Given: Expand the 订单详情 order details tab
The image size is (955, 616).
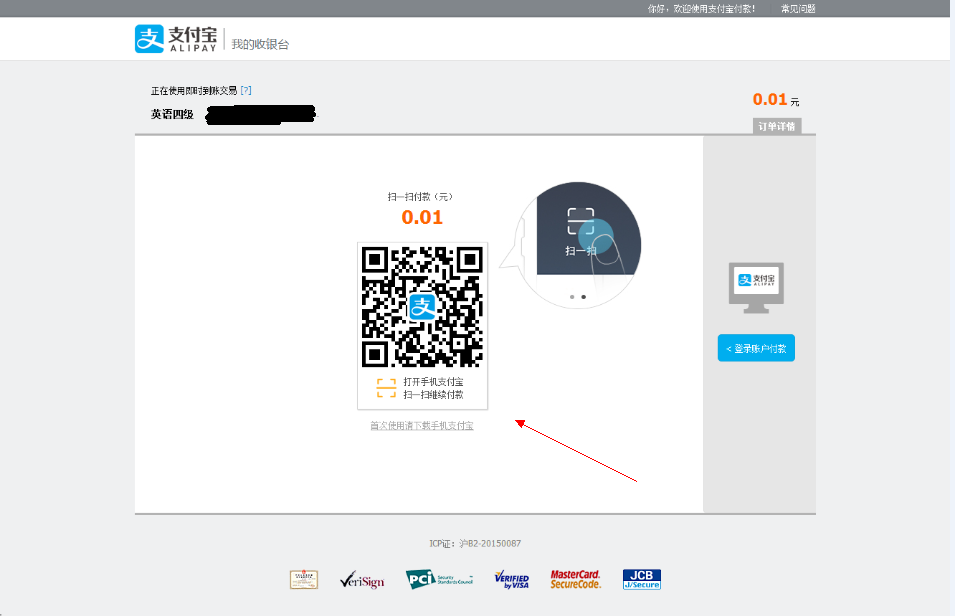Looking at the screenshot, I should coord(777,126).
